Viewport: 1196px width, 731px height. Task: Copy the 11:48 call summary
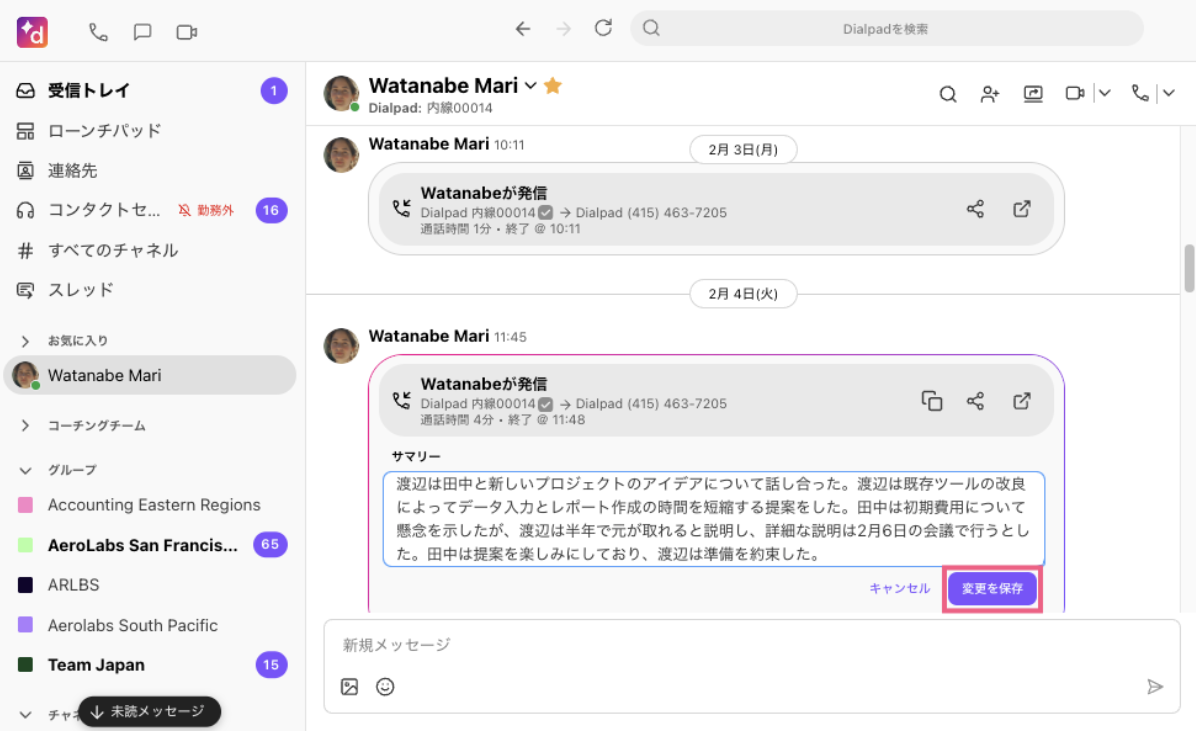(931, 401)
